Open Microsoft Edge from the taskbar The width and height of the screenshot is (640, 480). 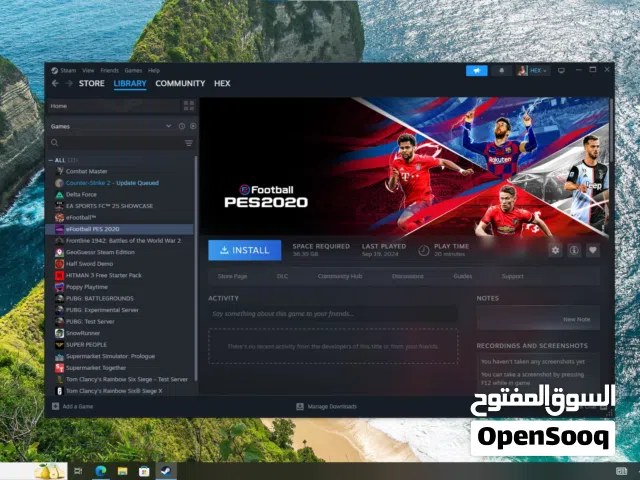tap(100, 471)
